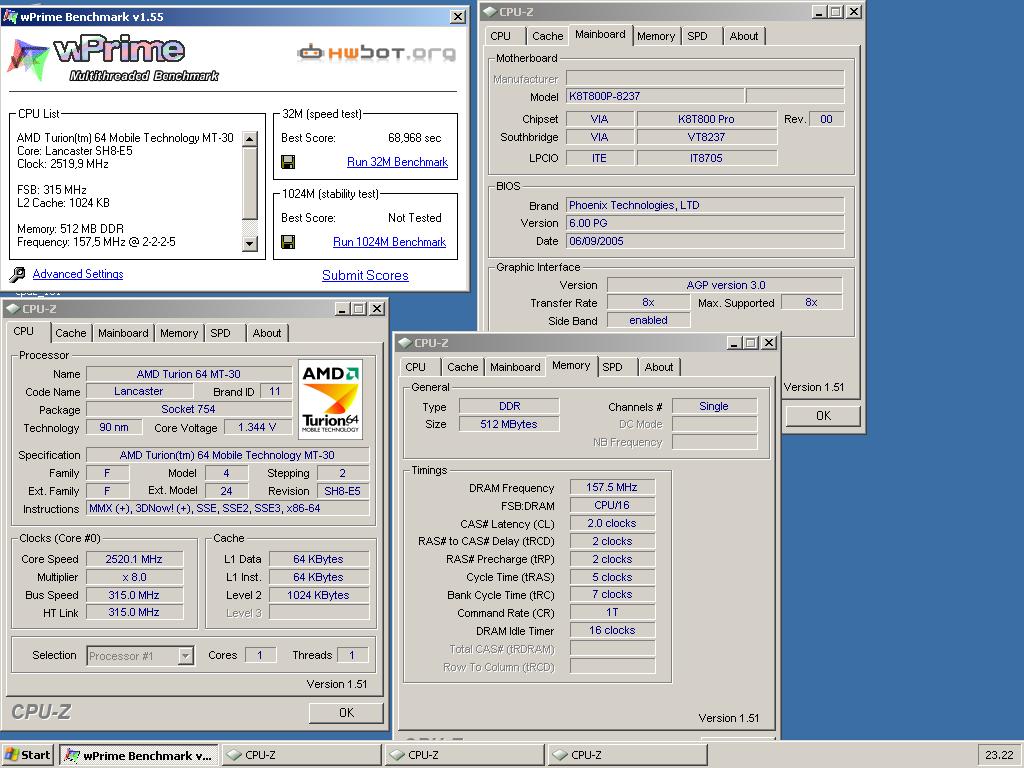Click the Code Name value Lancaster
The height and width of the screenshot is (768, 1024).
[x=139, y=391]
